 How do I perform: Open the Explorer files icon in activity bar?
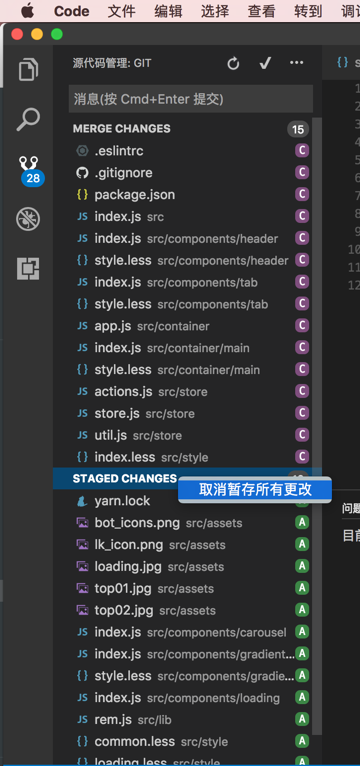click(28, 69)
